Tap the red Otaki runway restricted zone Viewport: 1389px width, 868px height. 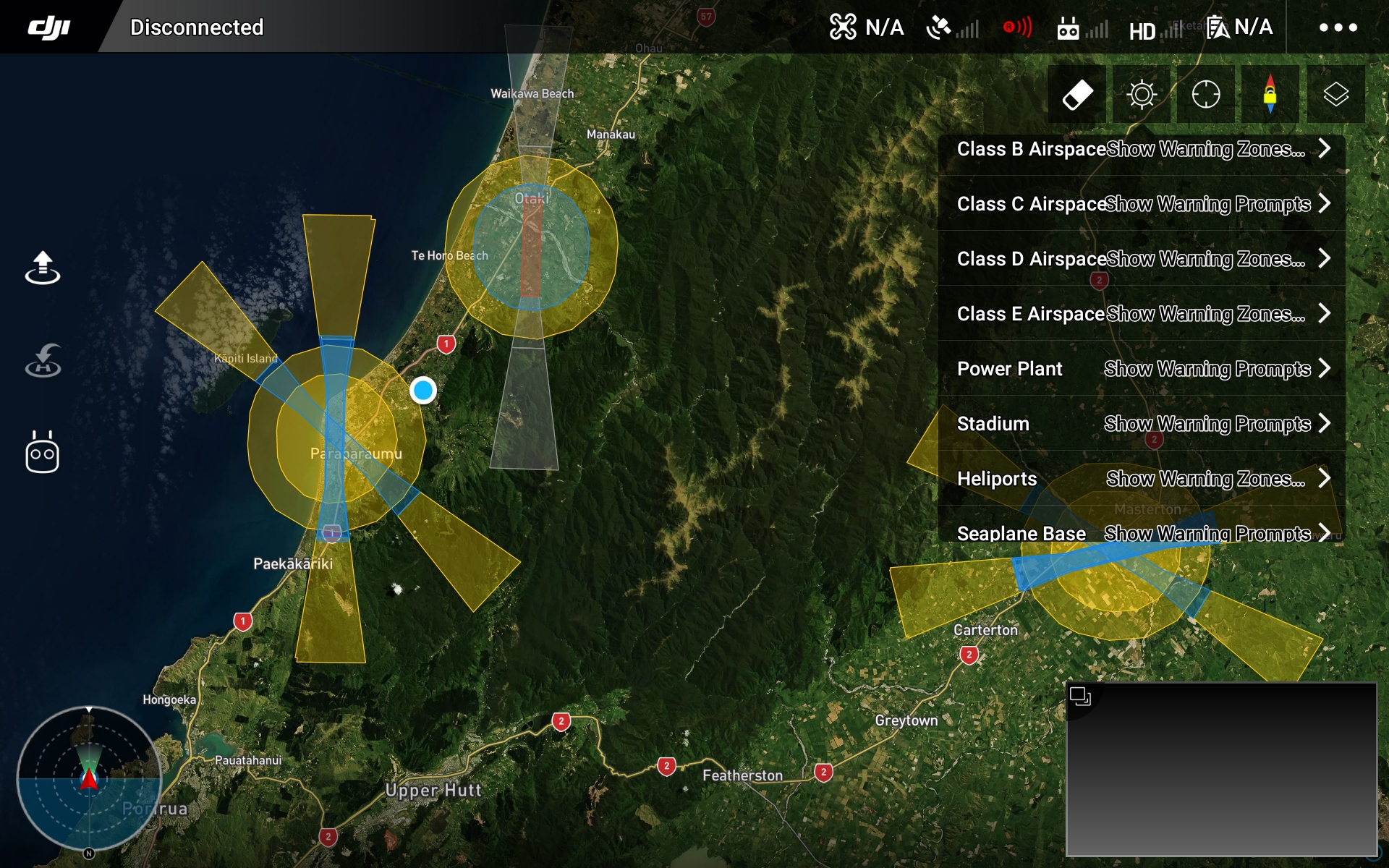coord(532,246)
